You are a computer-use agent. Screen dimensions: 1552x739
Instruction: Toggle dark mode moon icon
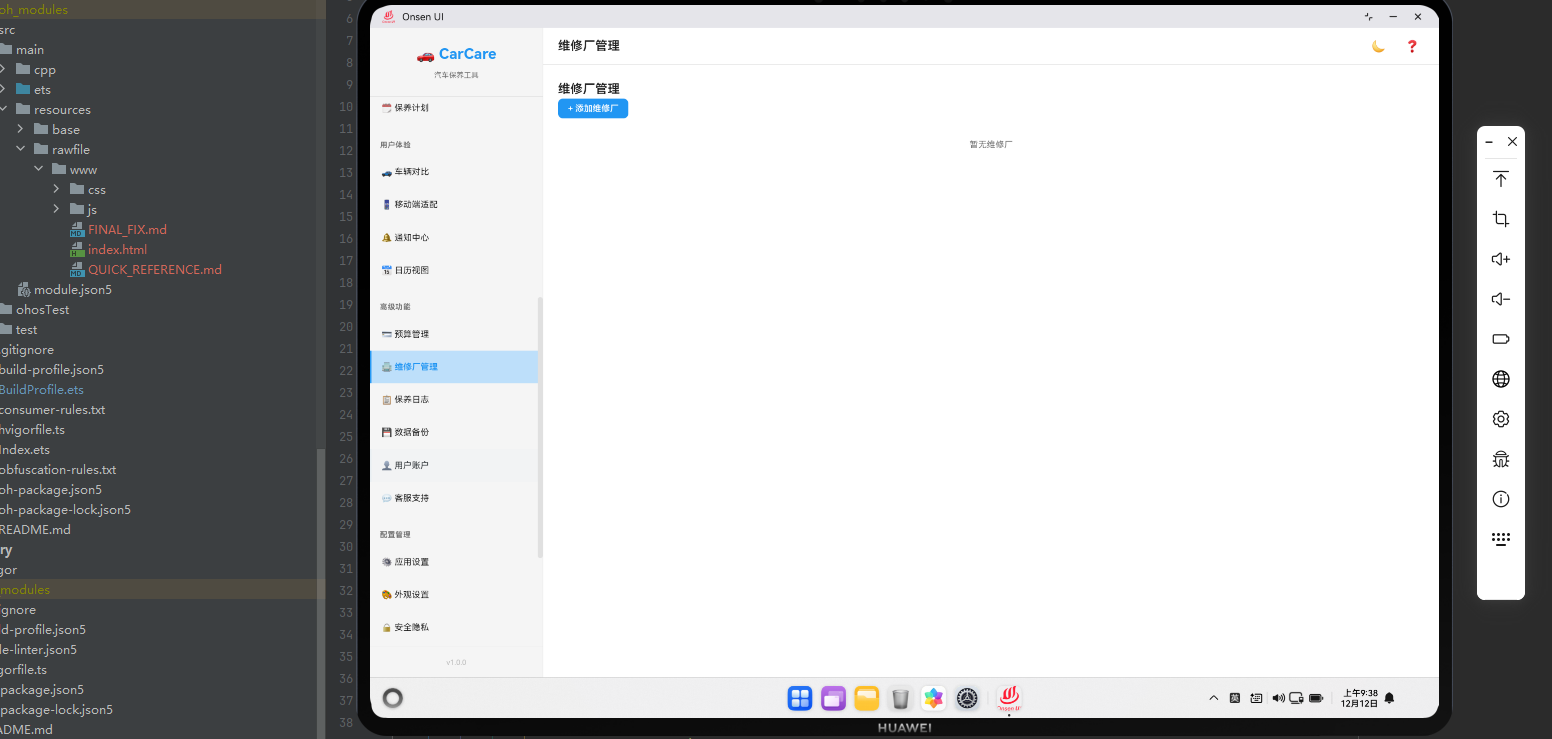click(x=1378, y=46)
